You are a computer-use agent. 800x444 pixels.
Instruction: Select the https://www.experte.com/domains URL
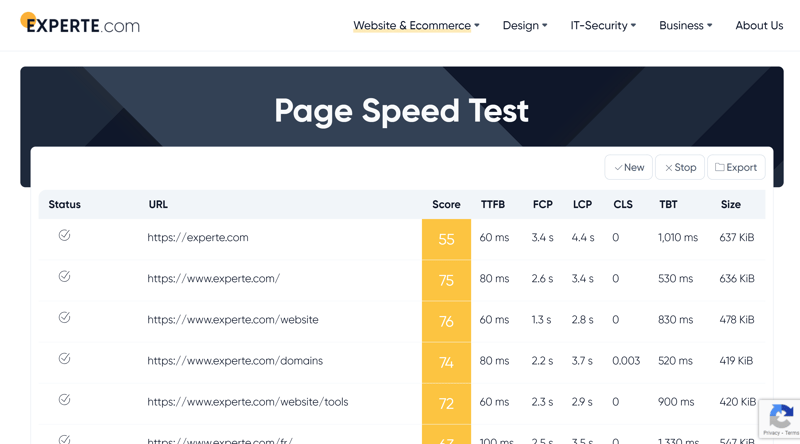pos(235,361)
